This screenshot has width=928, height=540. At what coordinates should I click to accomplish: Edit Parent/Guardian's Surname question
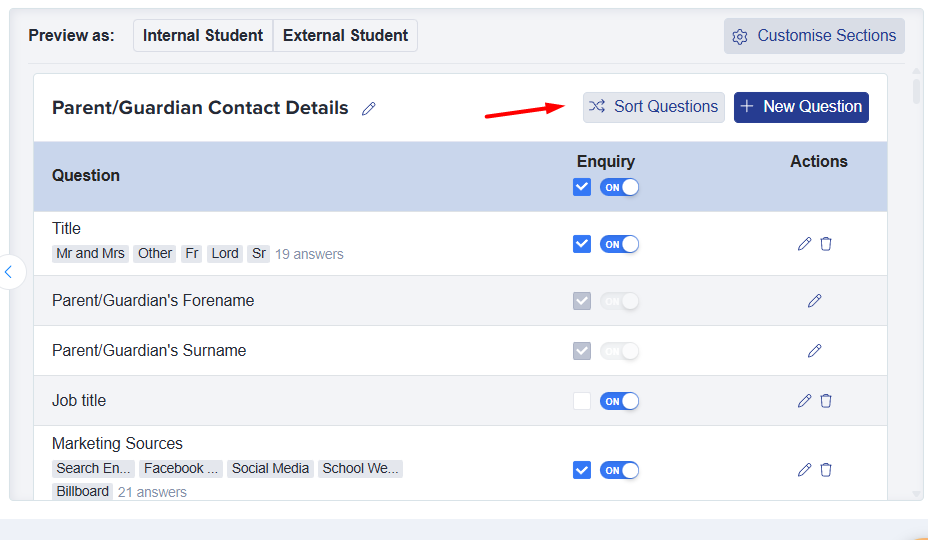[x=814, y=351]
